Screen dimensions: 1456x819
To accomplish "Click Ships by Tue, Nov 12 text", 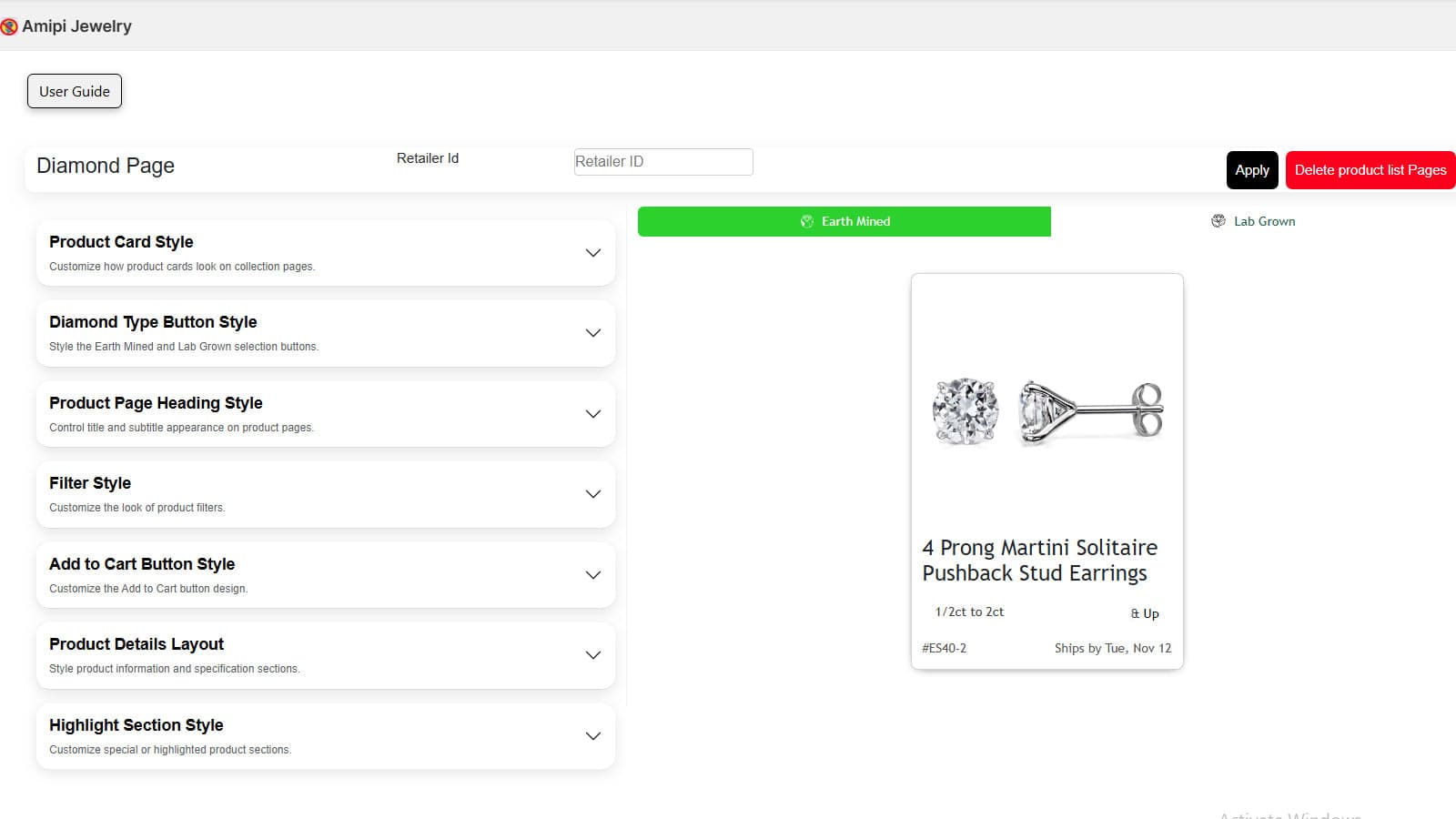I will [x=1113, y=649].
